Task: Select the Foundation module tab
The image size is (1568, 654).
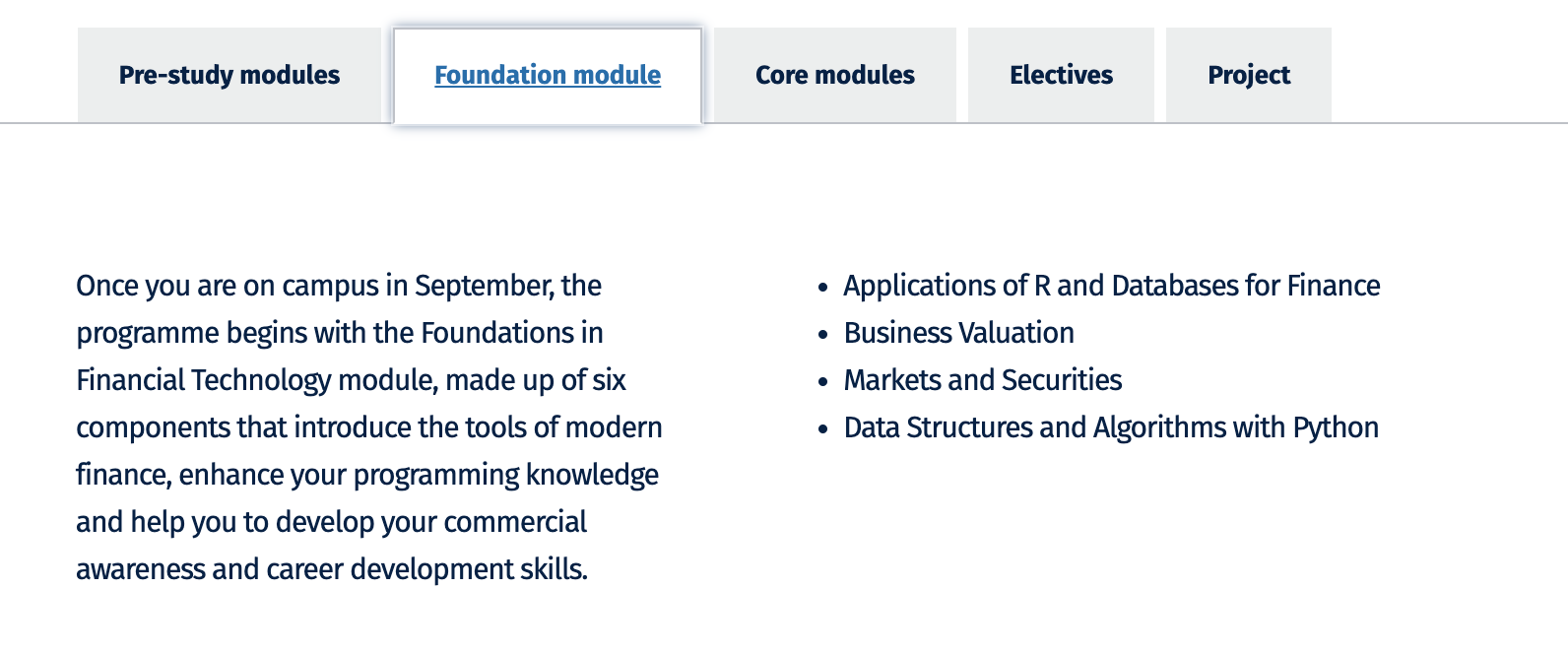Action: coord(548,75)
